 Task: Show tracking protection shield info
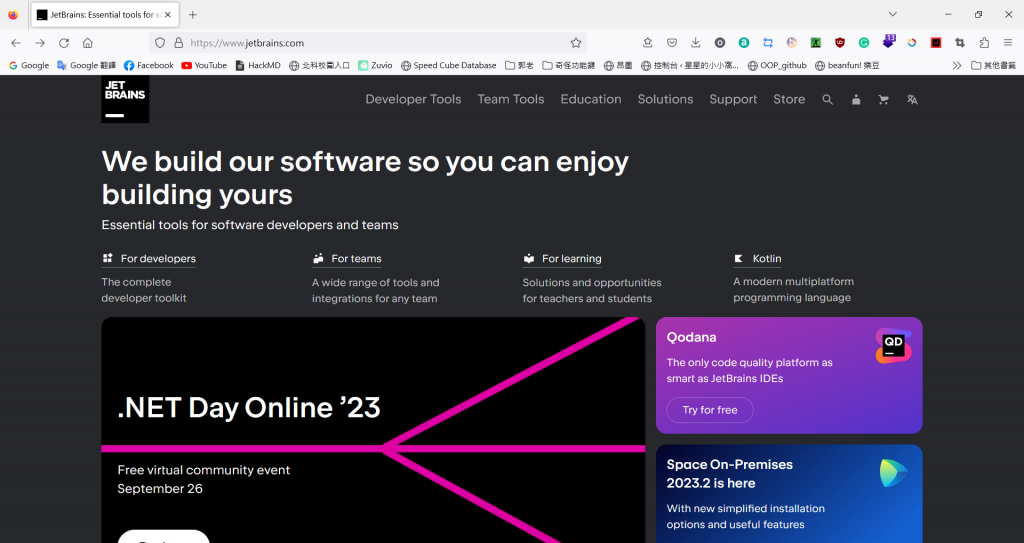pos(160,43)
